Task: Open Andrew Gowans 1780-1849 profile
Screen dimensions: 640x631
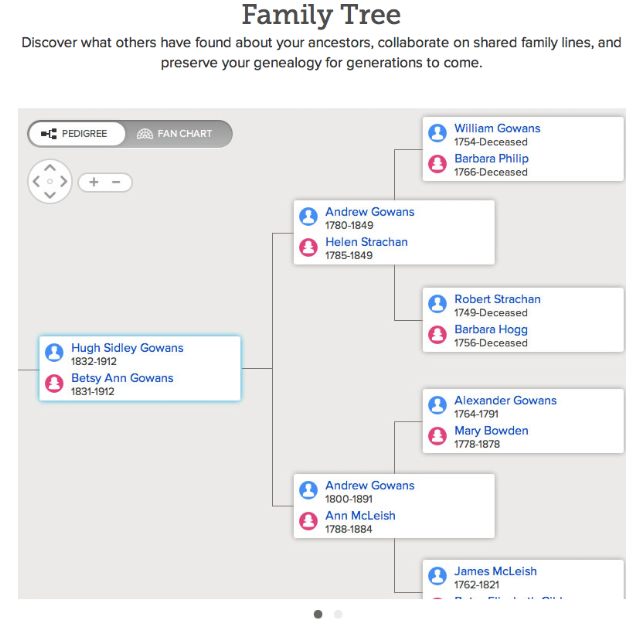Action: tap(370, 212)
